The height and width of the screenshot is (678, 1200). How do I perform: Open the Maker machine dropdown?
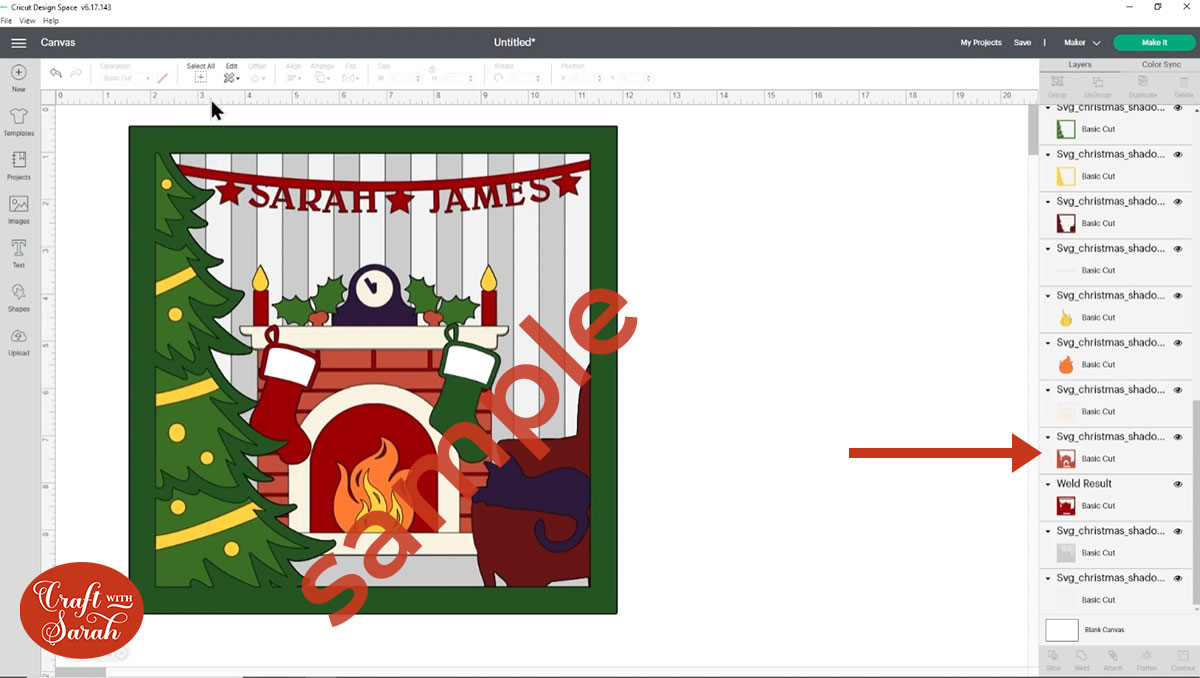coord(1082,43)
